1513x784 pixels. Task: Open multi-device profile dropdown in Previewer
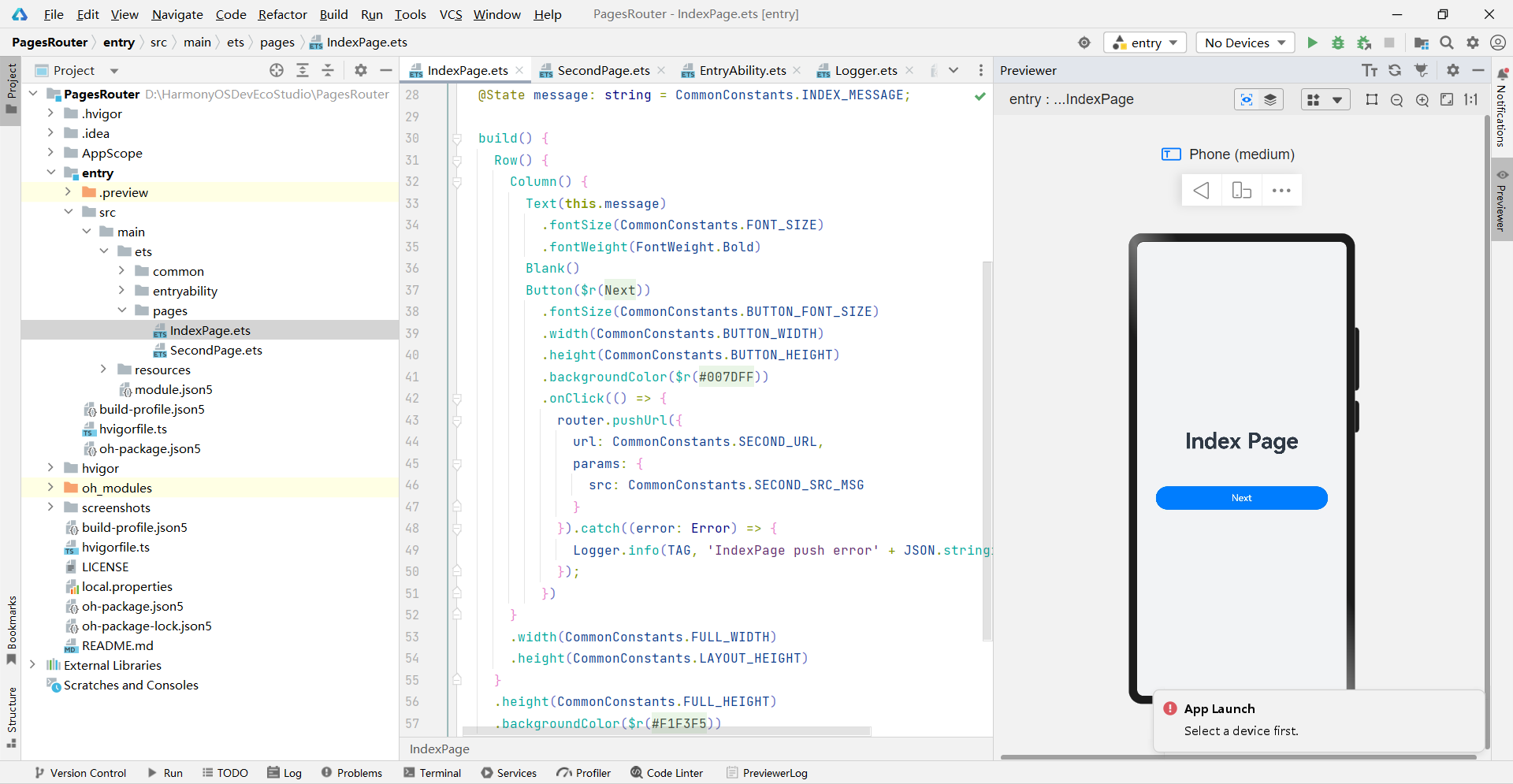[x=1325, y=99]
